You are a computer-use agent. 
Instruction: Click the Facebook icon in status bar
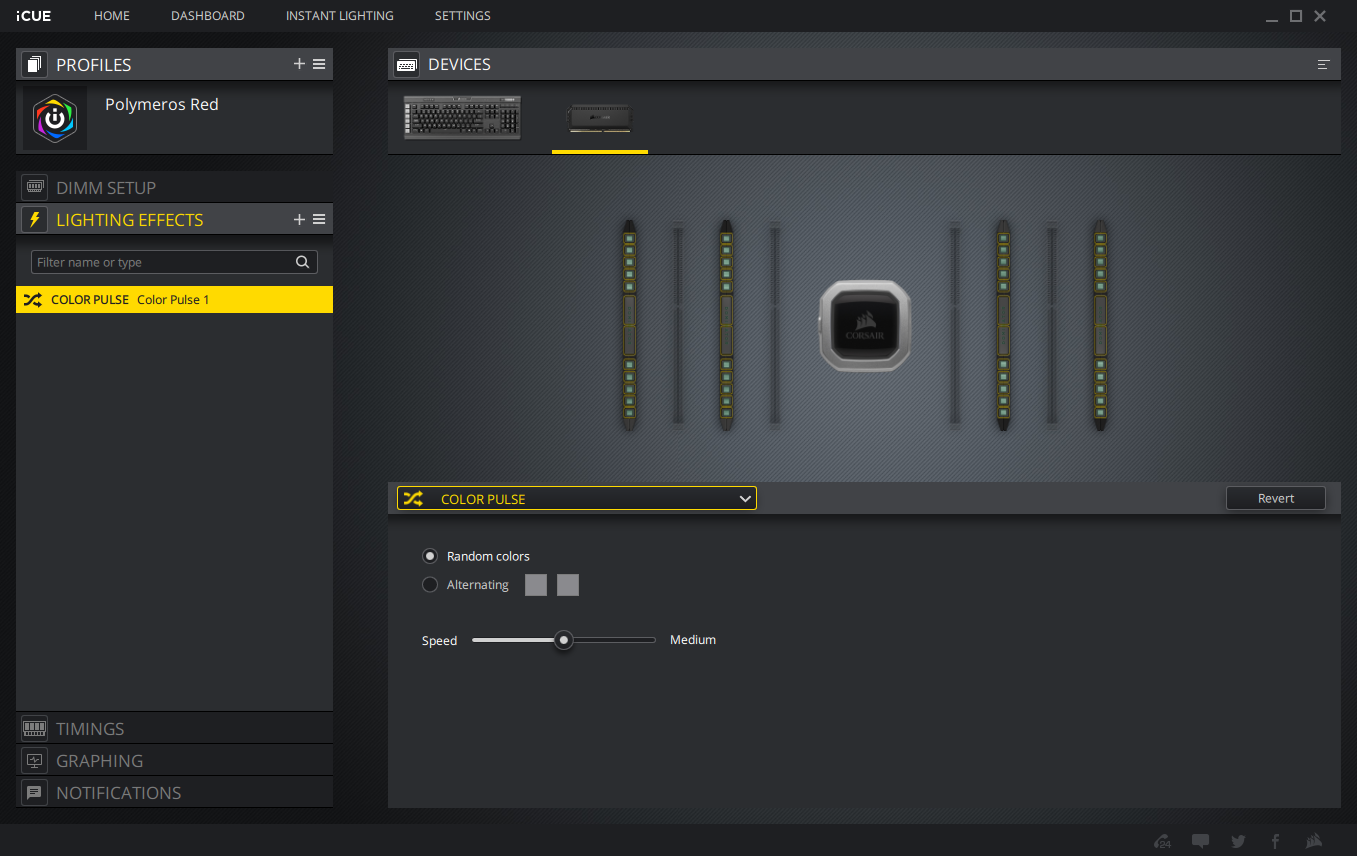point(1275,841)
